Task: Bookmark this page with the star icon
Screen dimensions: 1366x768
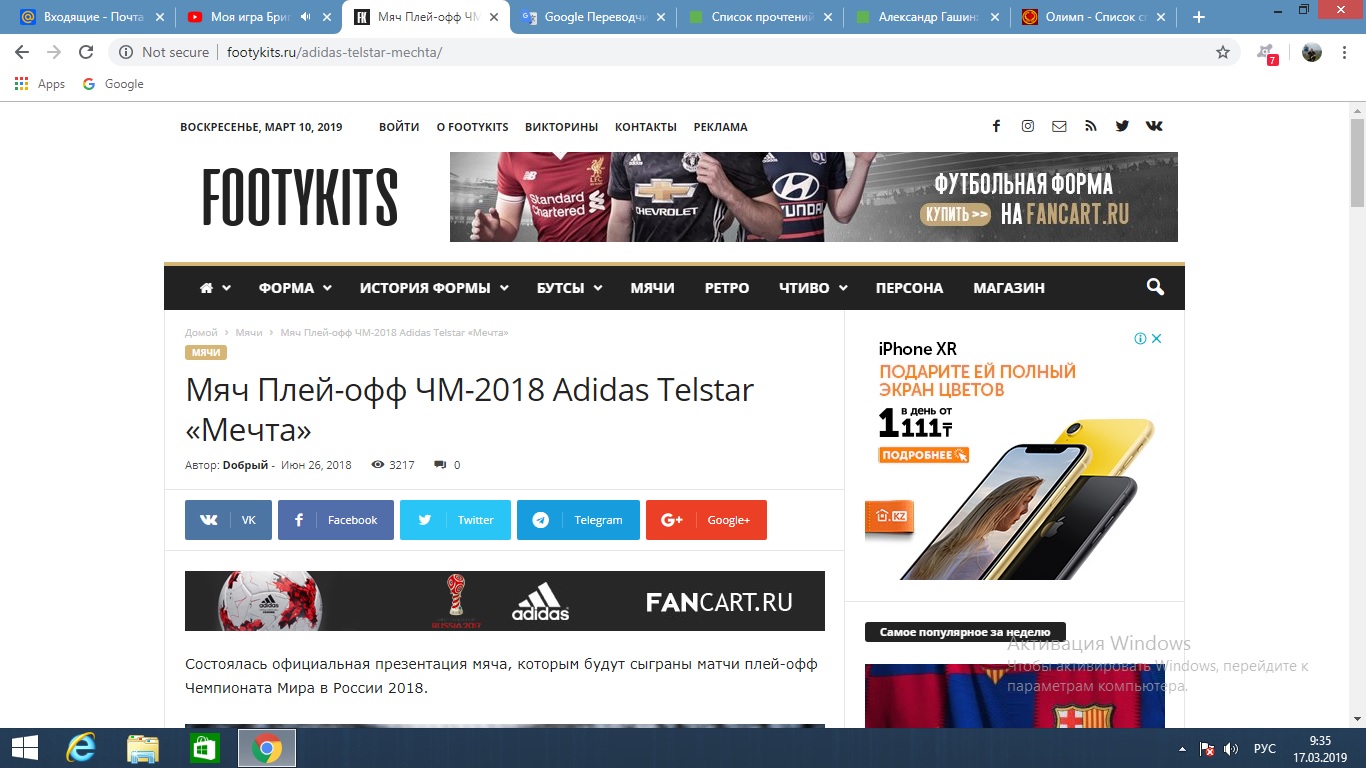Action: [1223, 52]
